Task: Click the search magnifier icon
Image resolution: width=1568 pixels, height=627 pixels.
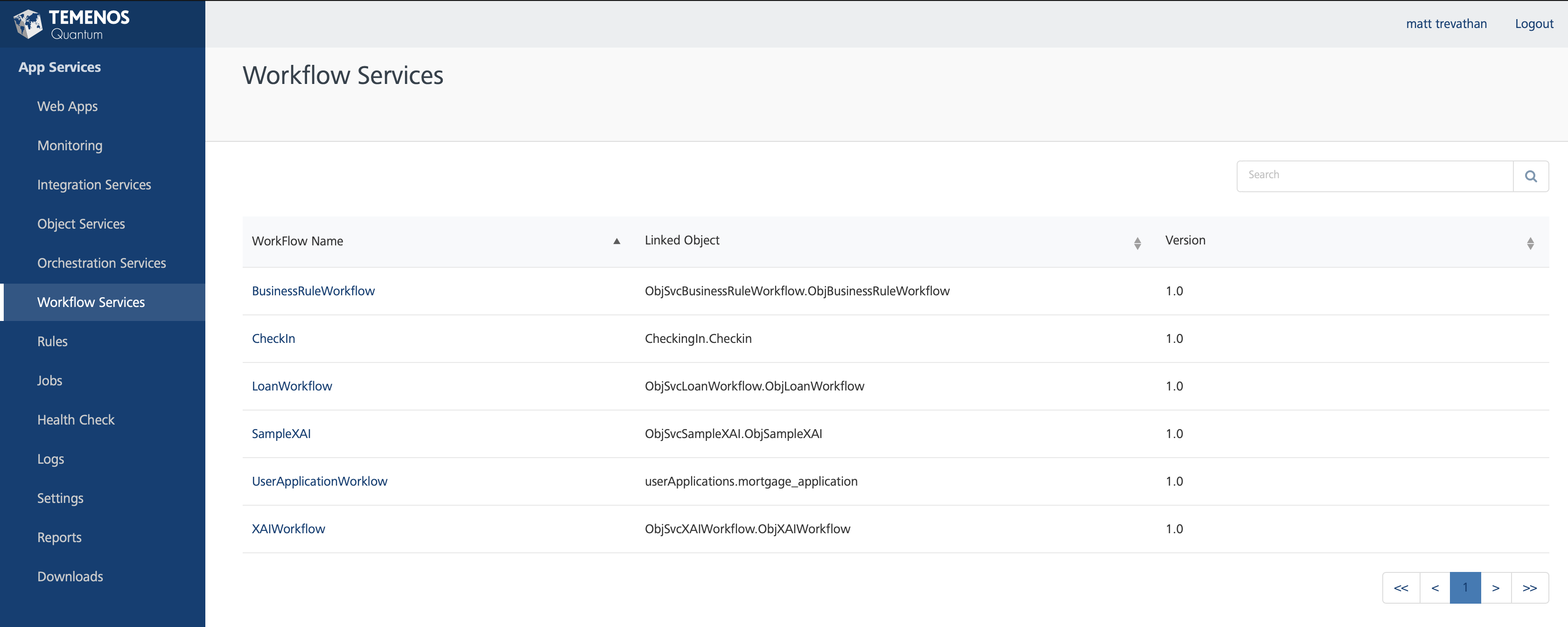Action: pos(1530,176)
